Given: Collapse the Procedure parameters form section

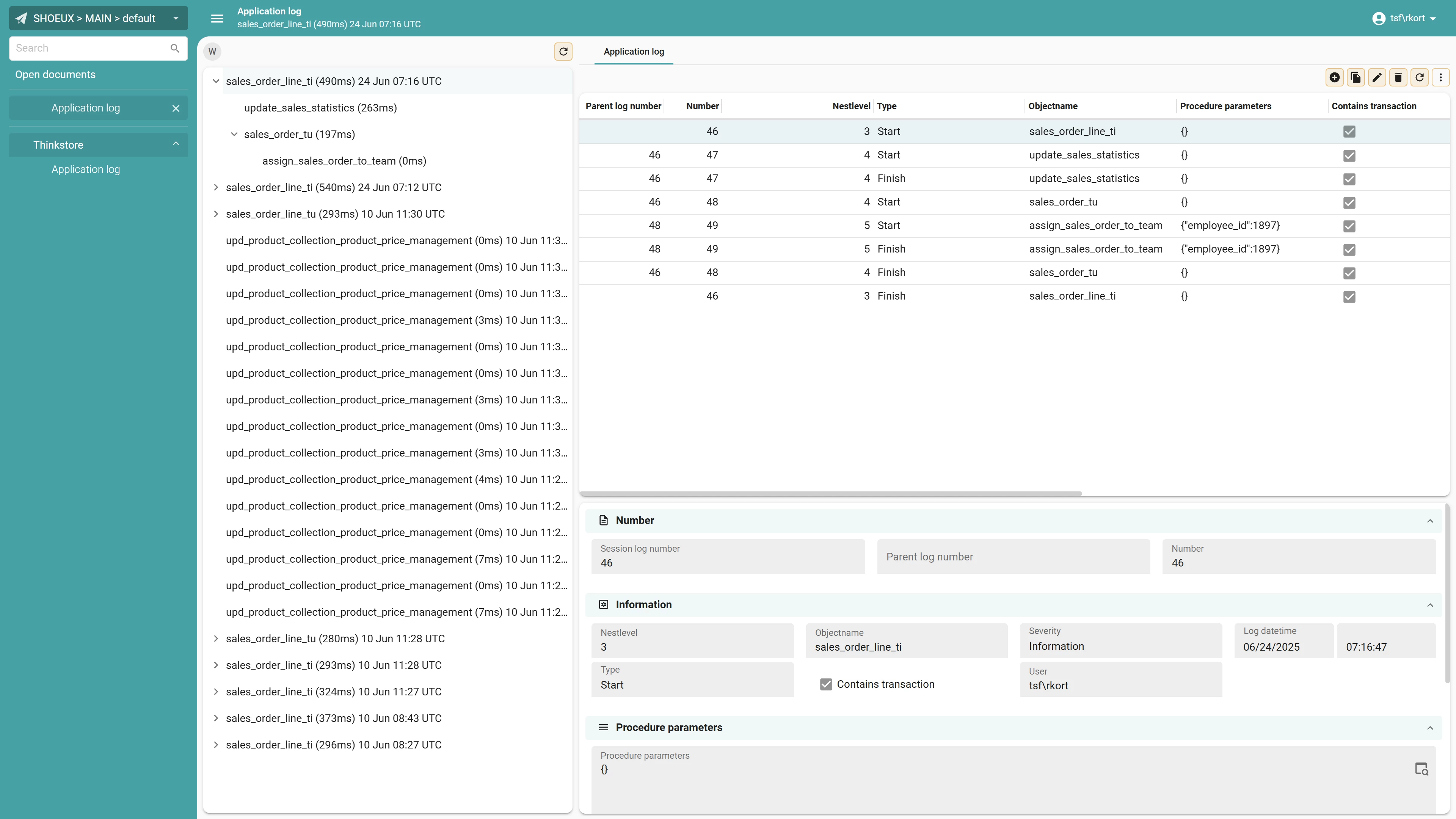Looking at the screenshot, I should (1429, 728).
